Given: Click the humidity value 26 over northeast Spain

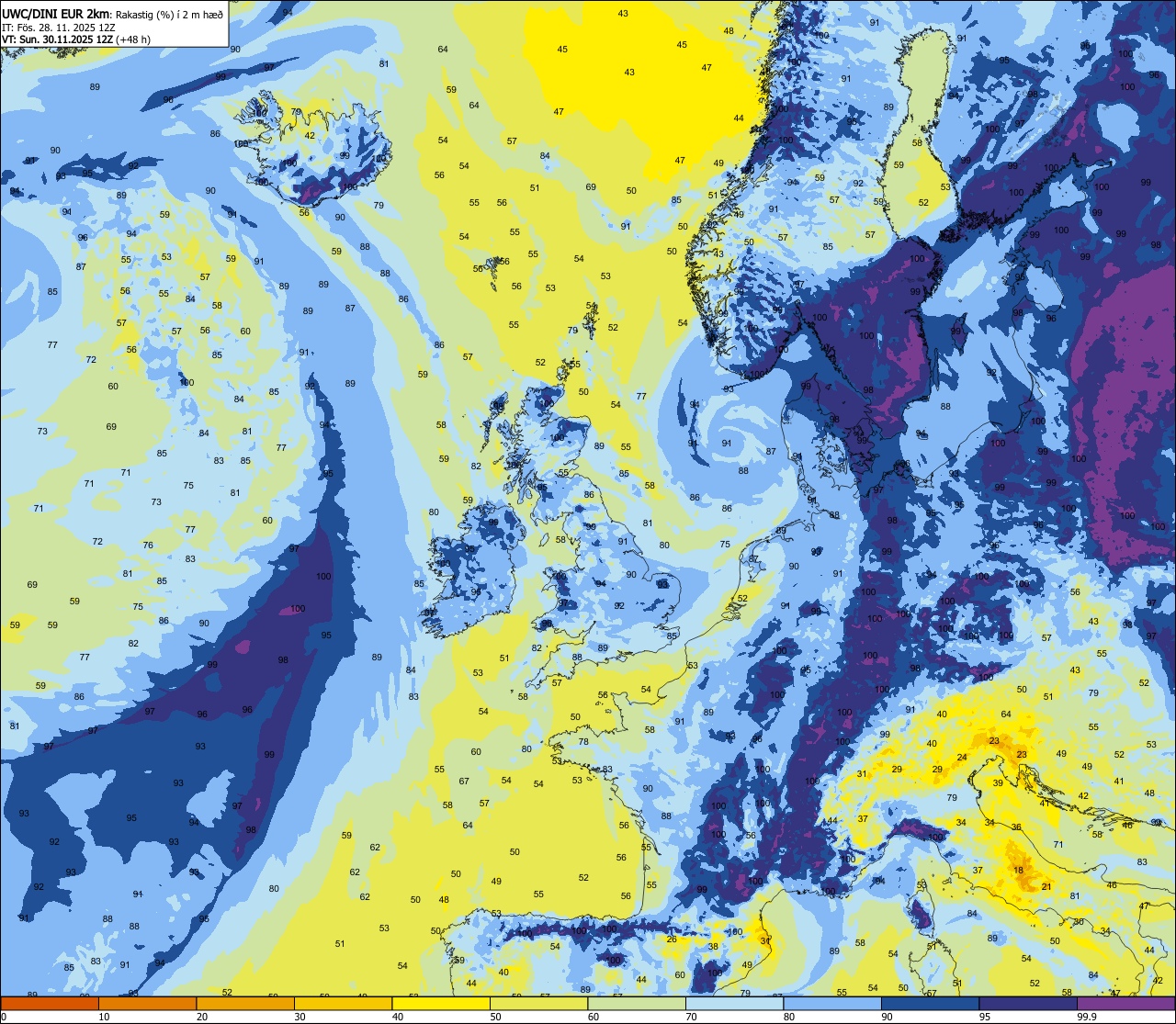Looking at the screenshot, I should click(x=672, y=939).
